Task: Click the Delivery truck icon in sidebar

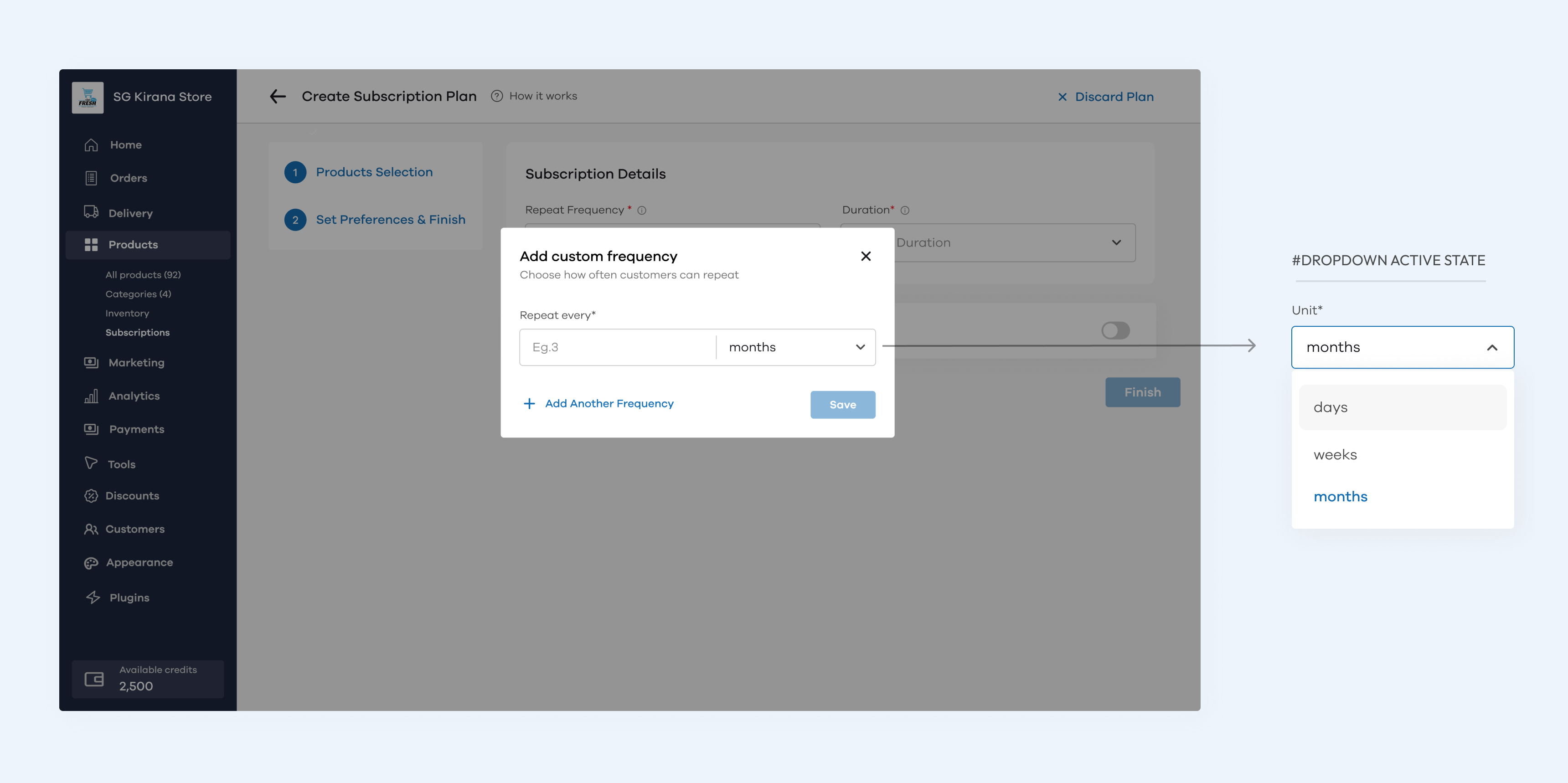Action: pyautogui.click(x=91, y=212)
